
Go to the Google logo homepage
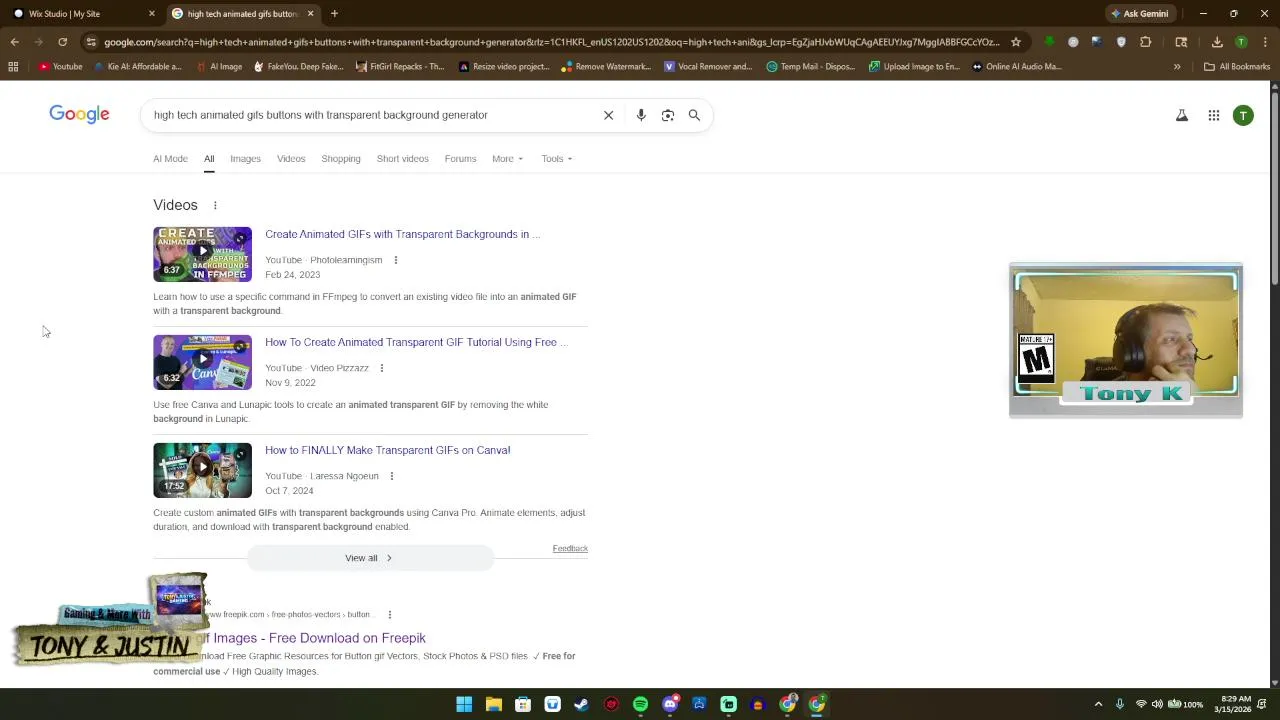tap(79, 114)
